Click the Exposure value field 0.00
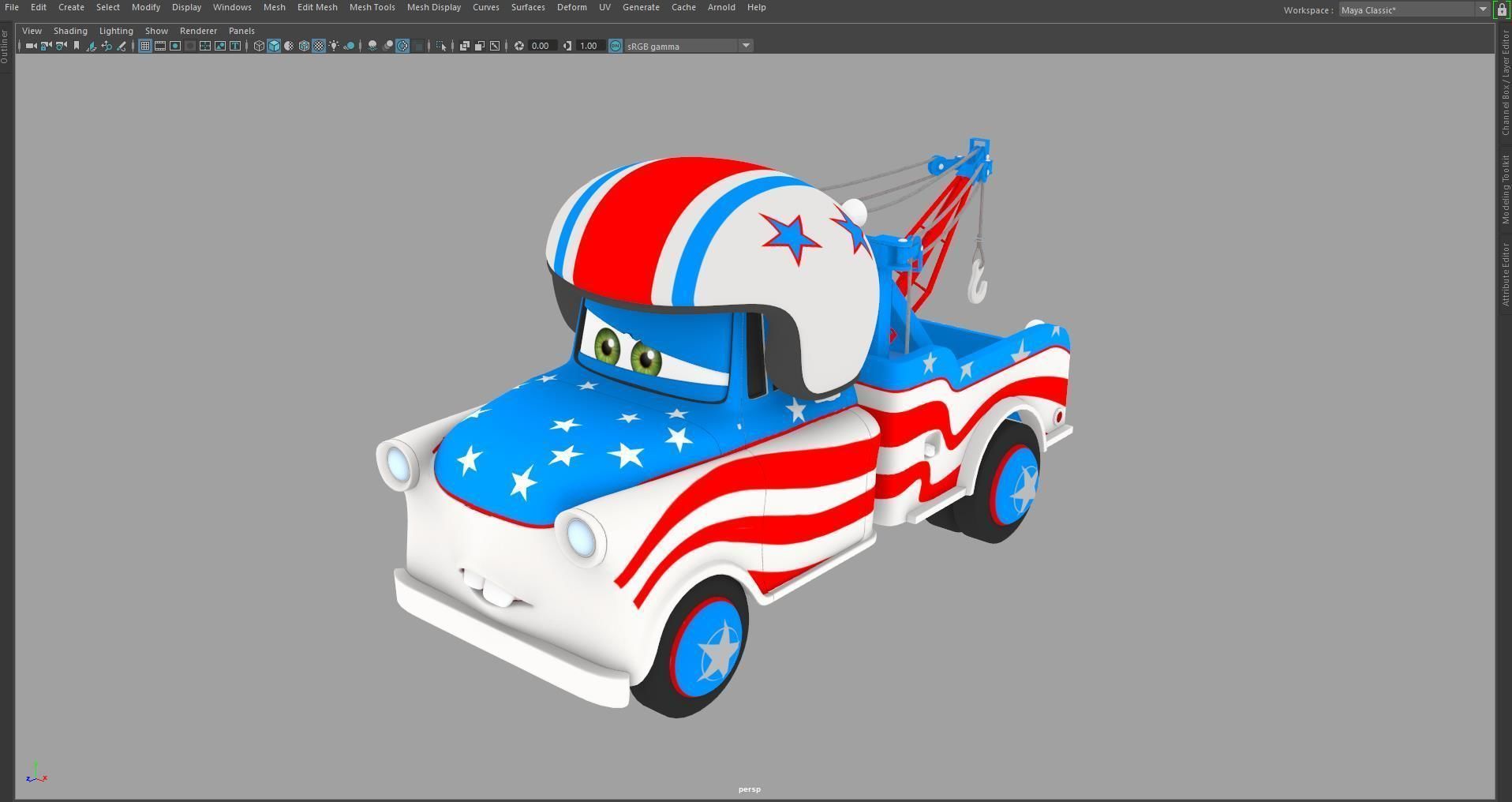This screenshot has height=802, width=1512. pyautogui.click(x=542, y=46)
